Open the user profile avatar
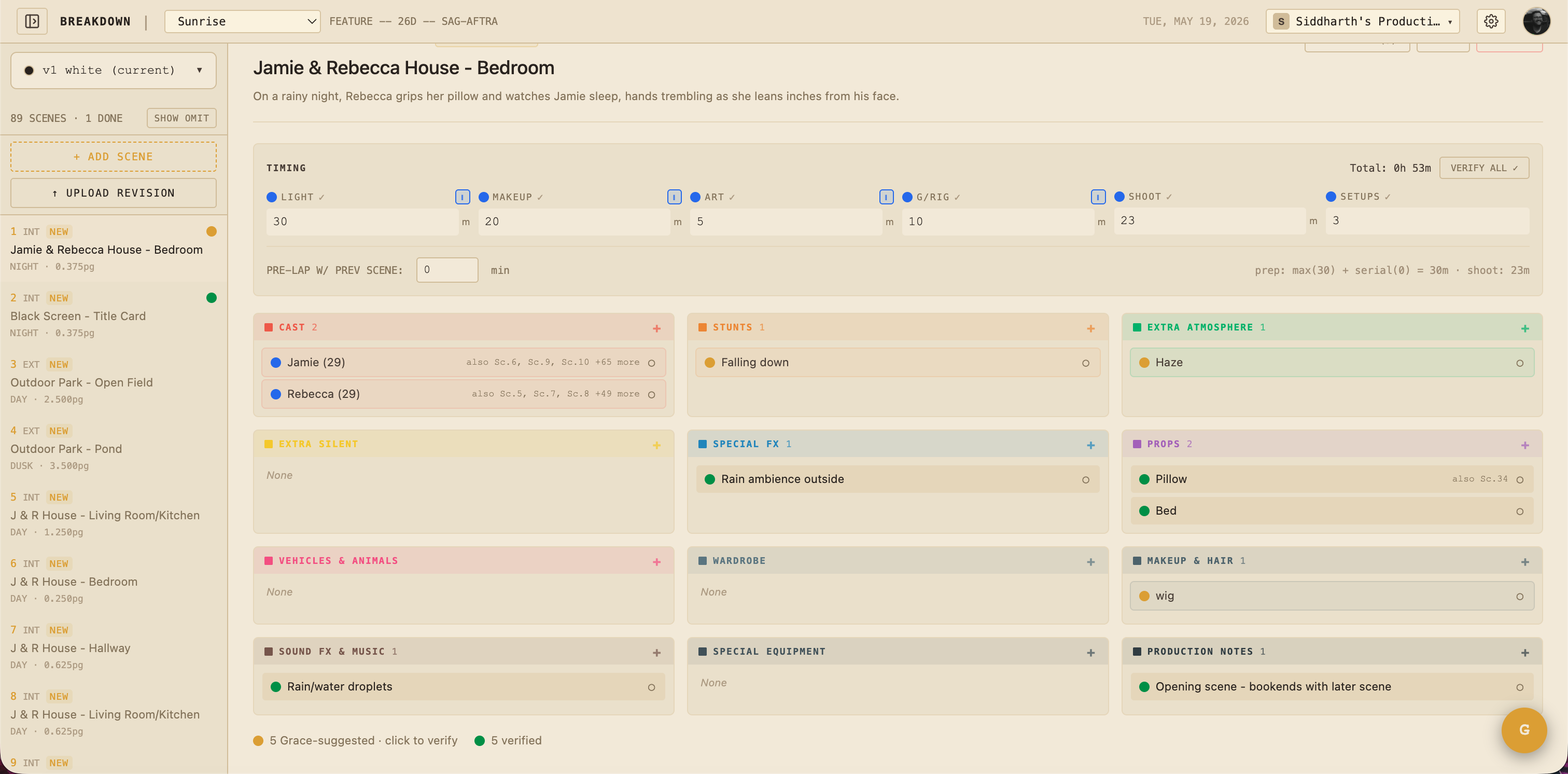The image size is (1568, 774). click(x=1536, y=21)
